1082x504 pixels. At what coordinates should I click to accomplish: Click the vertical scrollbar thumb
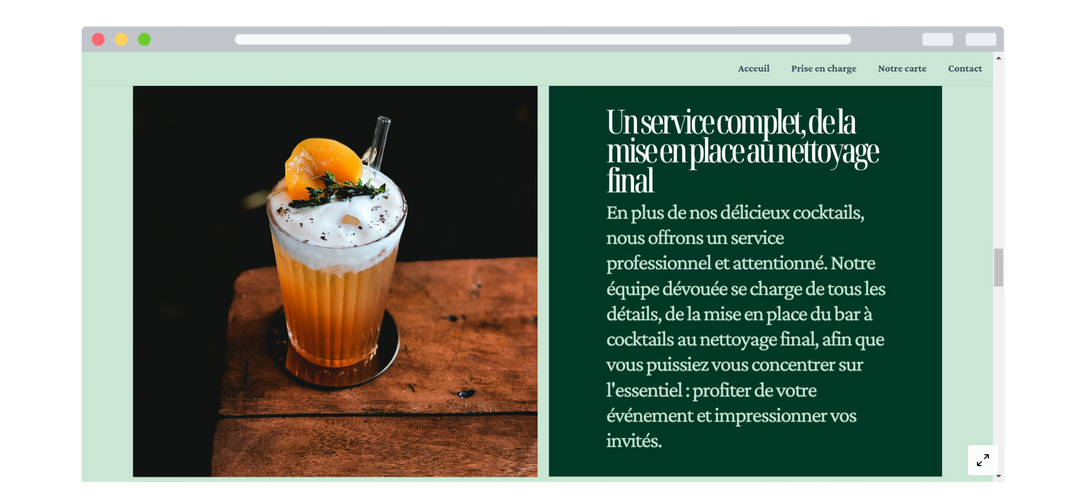pos(998,267)
